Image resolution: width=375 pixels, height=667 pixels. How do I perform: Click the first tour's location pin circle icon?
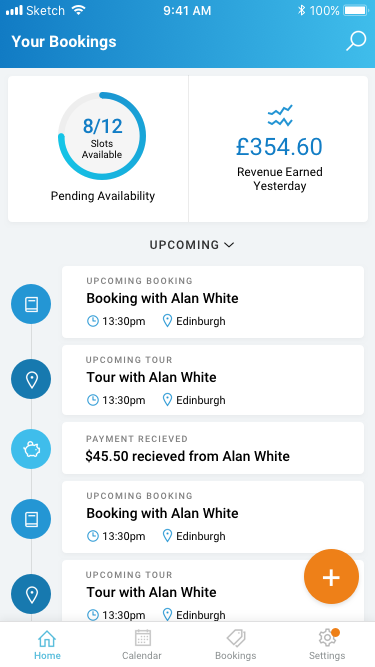click(31, 379)
